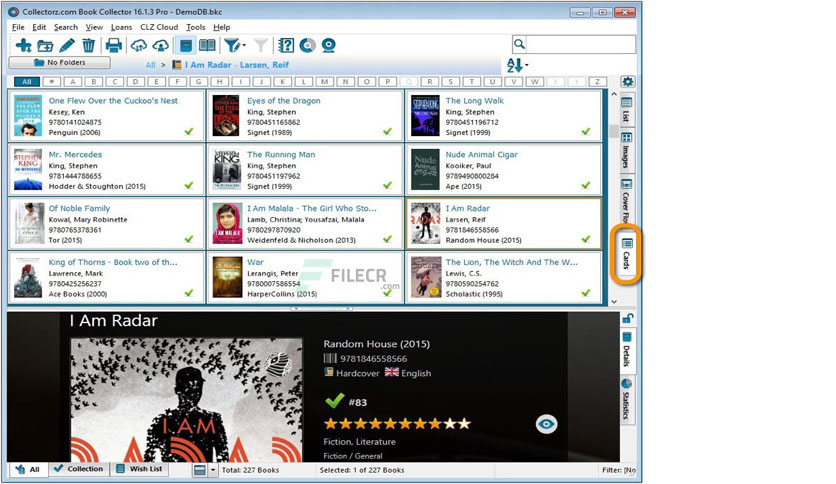Image resolution: width=836 pixels, height=484 pixels.
Task: Click the question-mark notebook icon
Action: [286, 45]
